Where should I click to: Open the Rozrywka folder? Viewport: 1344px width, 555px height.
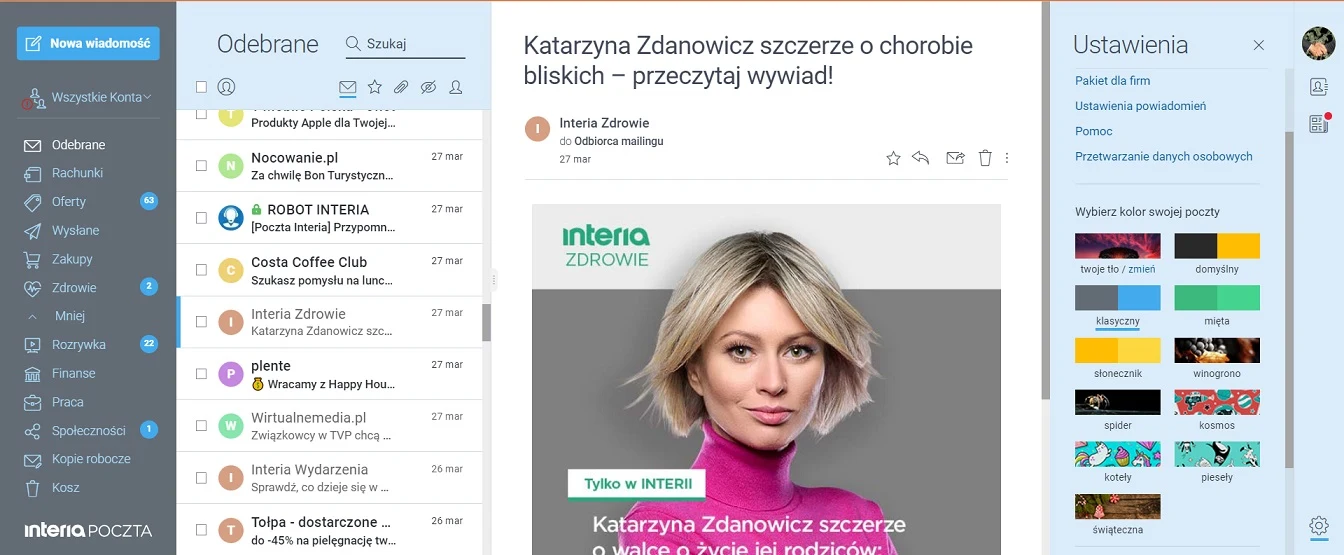click(78, 345)
